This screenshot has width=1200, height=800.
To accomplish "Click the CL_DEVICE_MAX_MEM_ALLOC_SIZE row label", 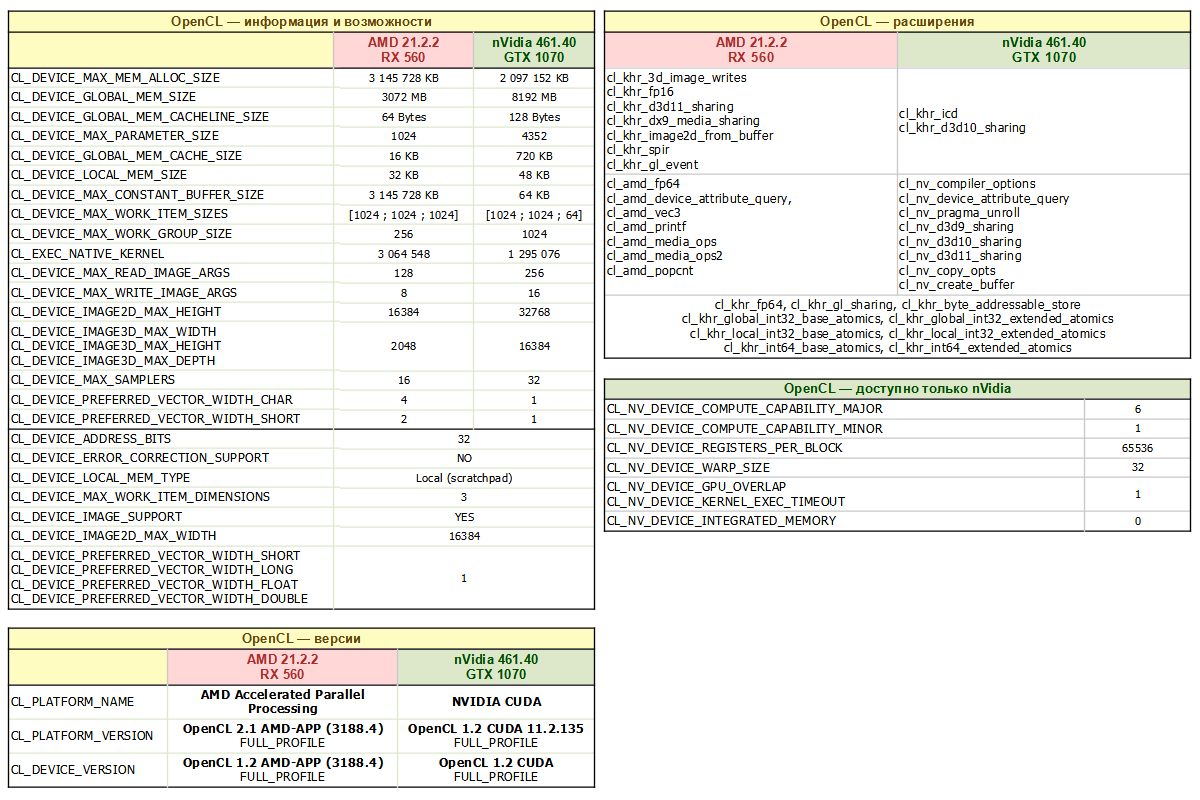I will [x=115, y=78].
